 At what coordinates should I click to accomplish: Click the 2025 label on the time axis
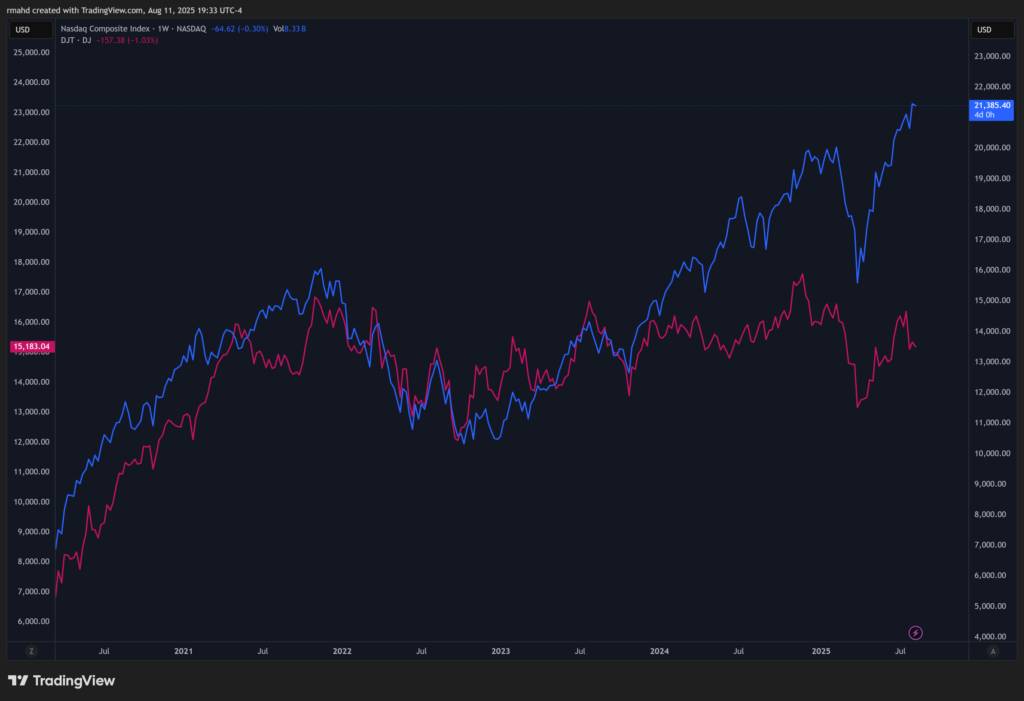pyautogui.click(x=820, y=651)
